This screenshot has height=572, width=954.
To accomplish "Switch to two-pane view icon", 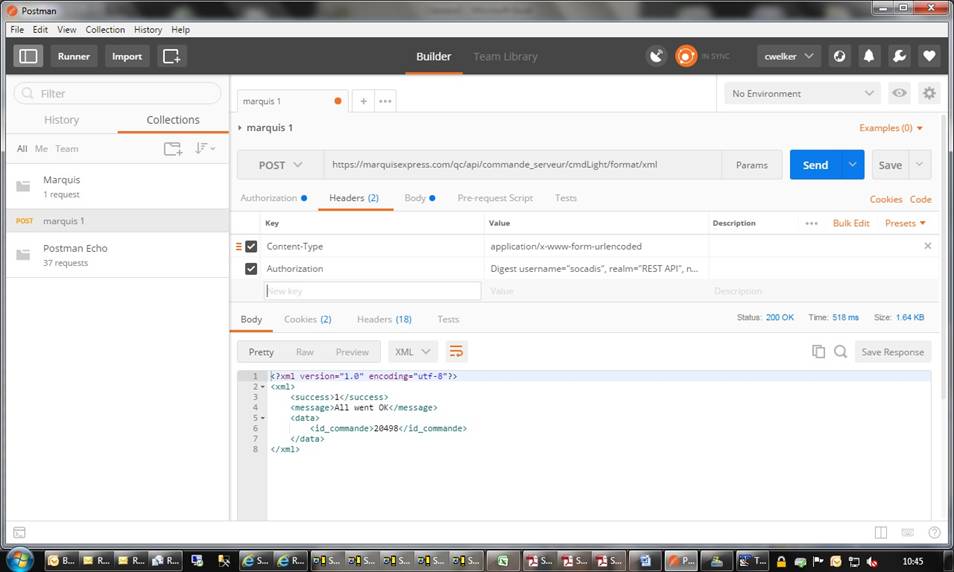I will [x=880, y=532].
